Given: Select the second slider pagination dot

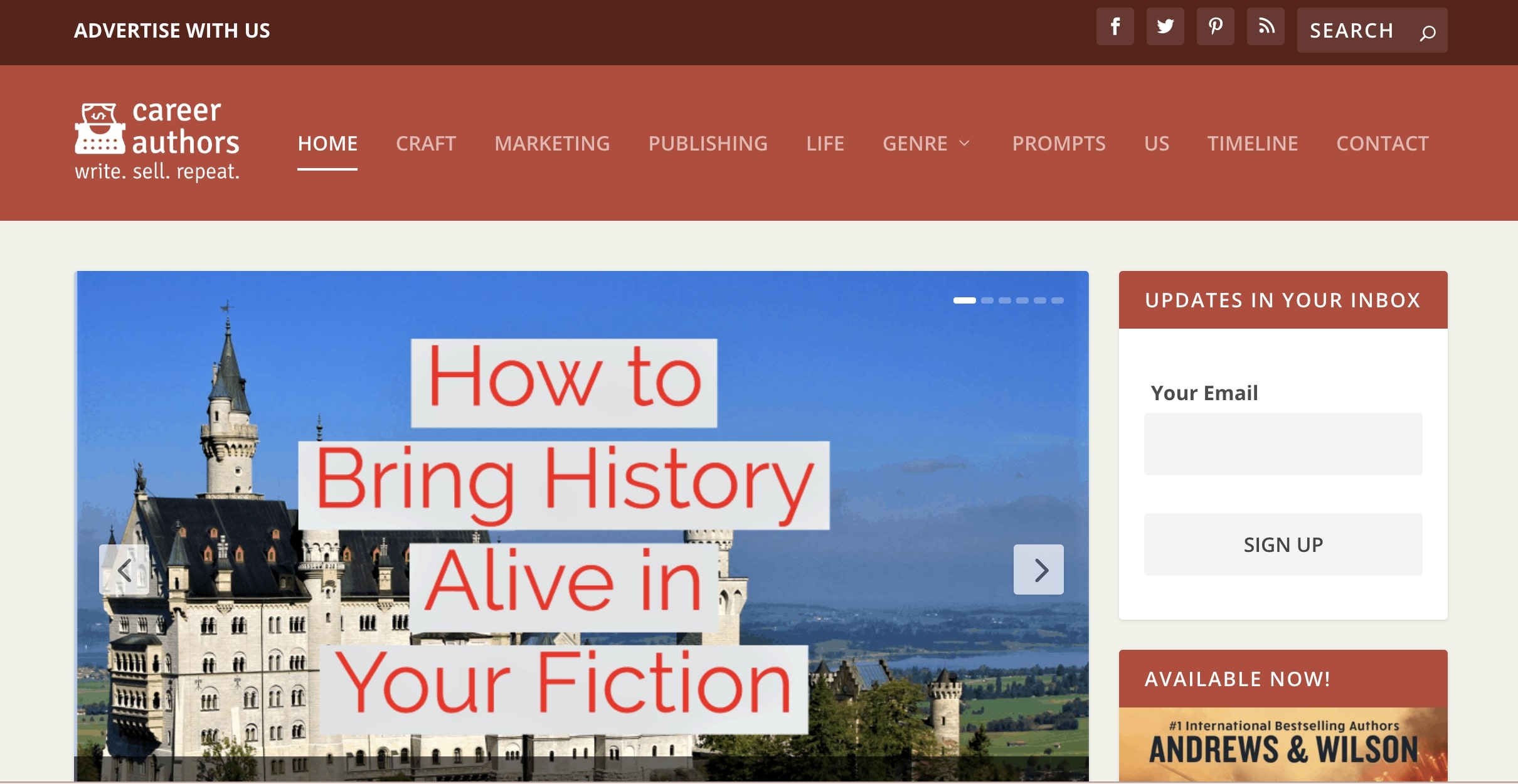Looking at the screenshot, I should (987, 300).
